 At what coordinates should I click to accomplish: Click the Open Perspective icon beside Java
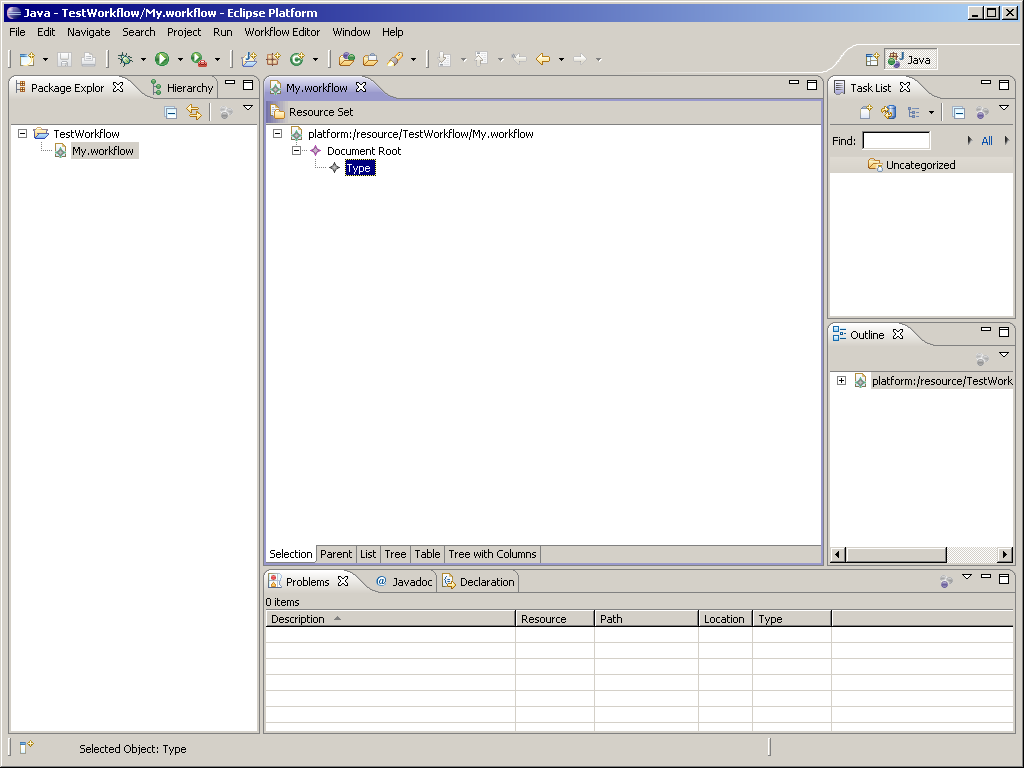(x=872, y=60)
